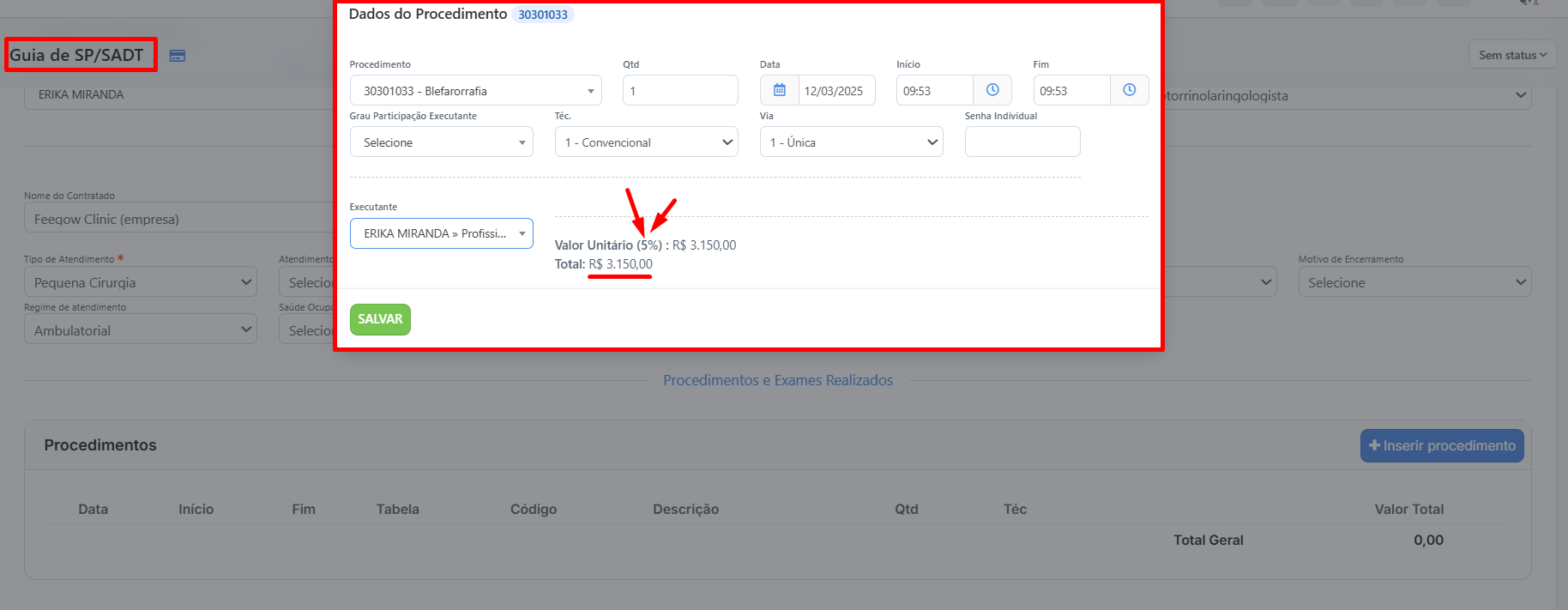The image size is (1568, 610).
Task: Click the Fim time field
Action: pyautogui.click(x=1072, y=90)
